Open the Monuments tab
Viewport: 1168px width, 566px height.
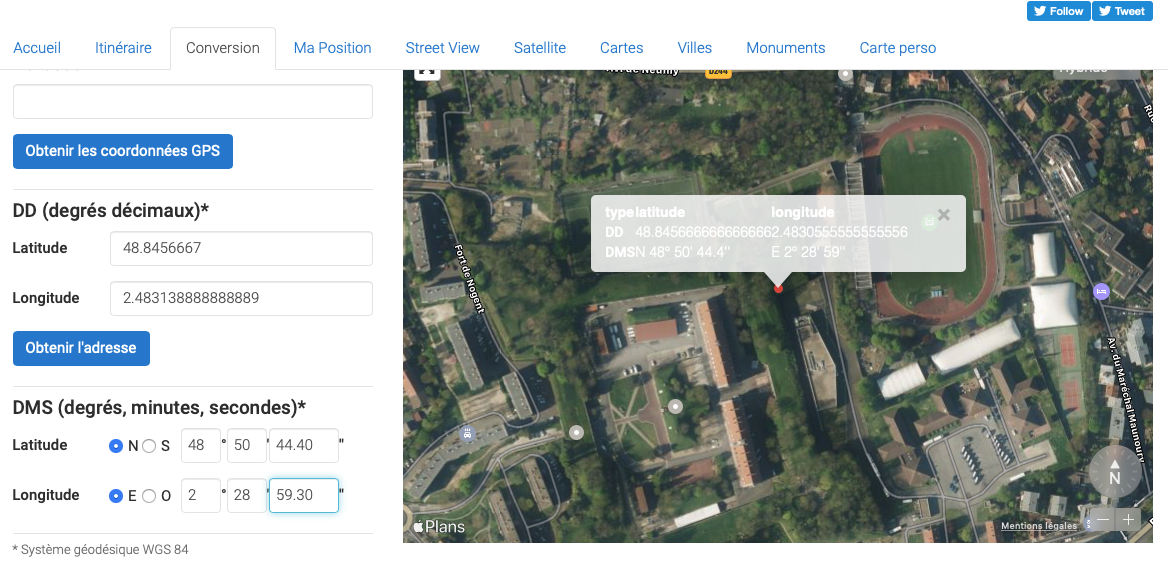tap(786, 48)
